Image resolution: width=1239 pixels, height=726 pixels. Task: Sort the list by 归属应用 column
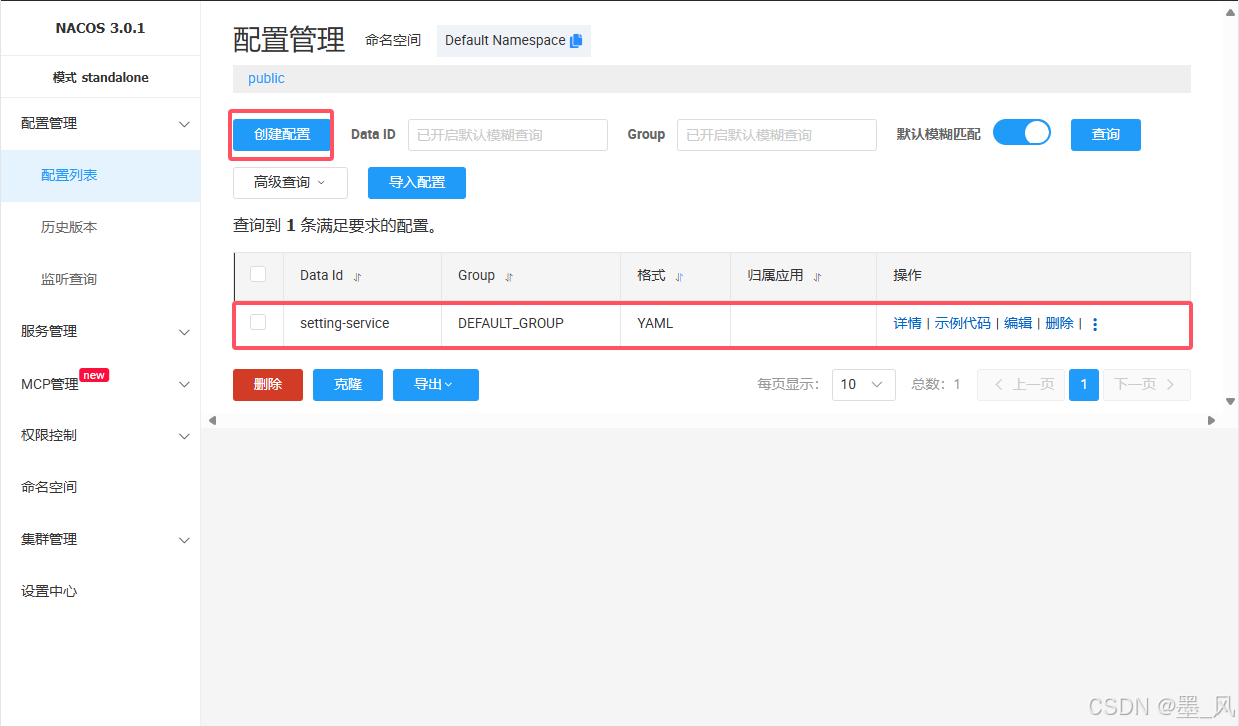[818, 275]
